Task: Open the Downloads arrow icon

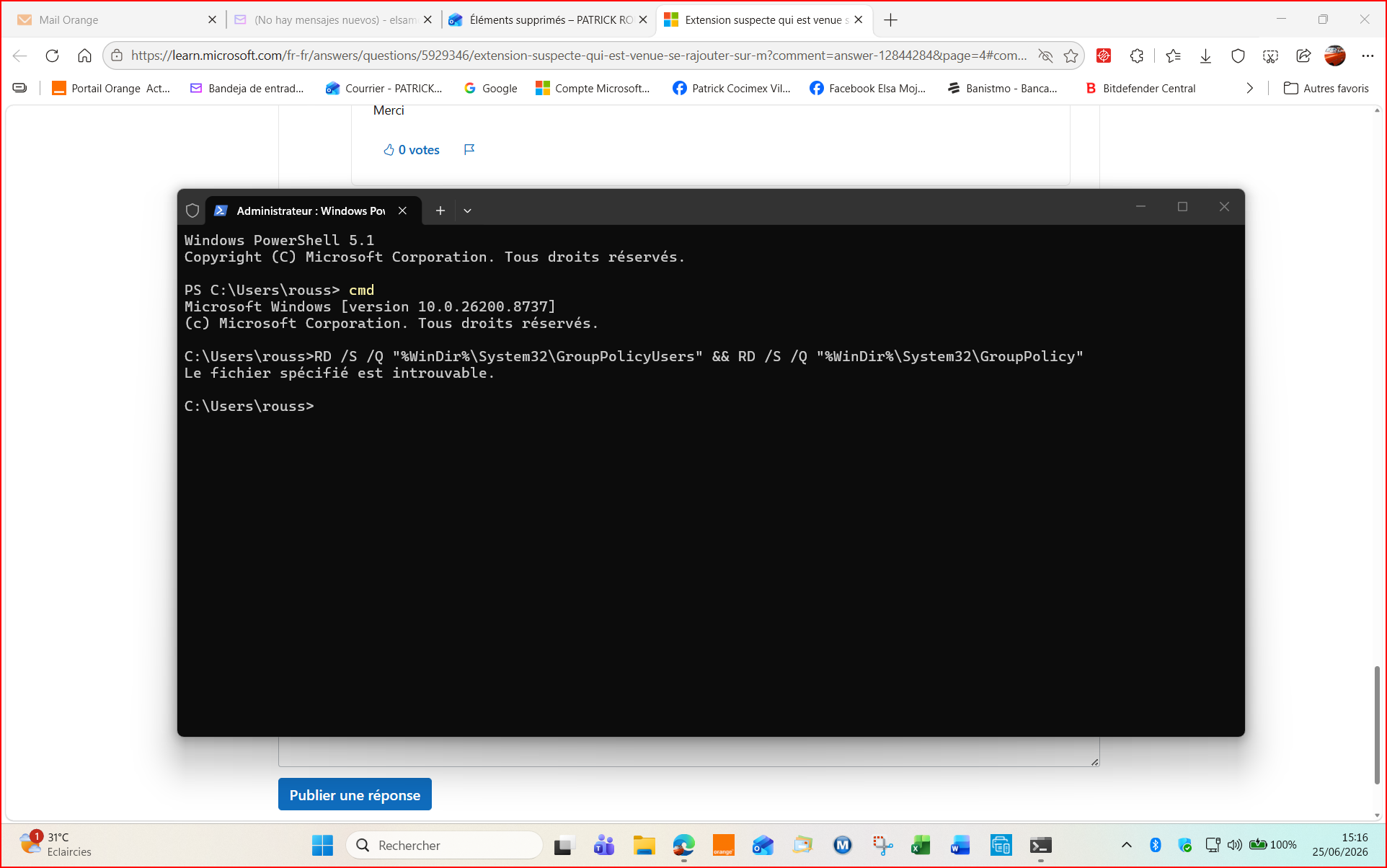Action: click(1205, 56)
